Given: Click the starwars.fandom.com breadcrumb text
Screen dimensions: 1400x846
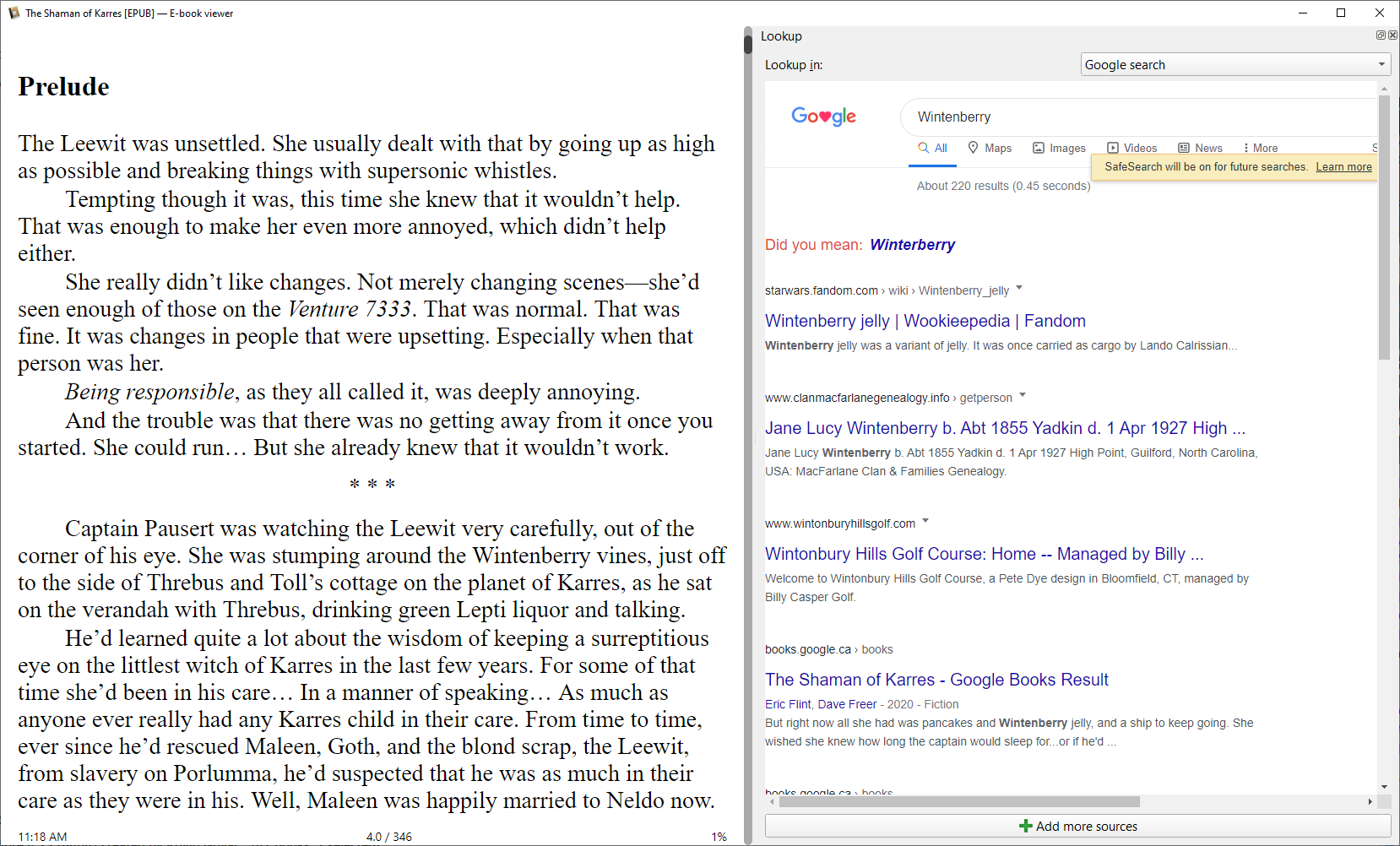Looking at the screenshot, I should pyautogui.click(x=887, y=290).
